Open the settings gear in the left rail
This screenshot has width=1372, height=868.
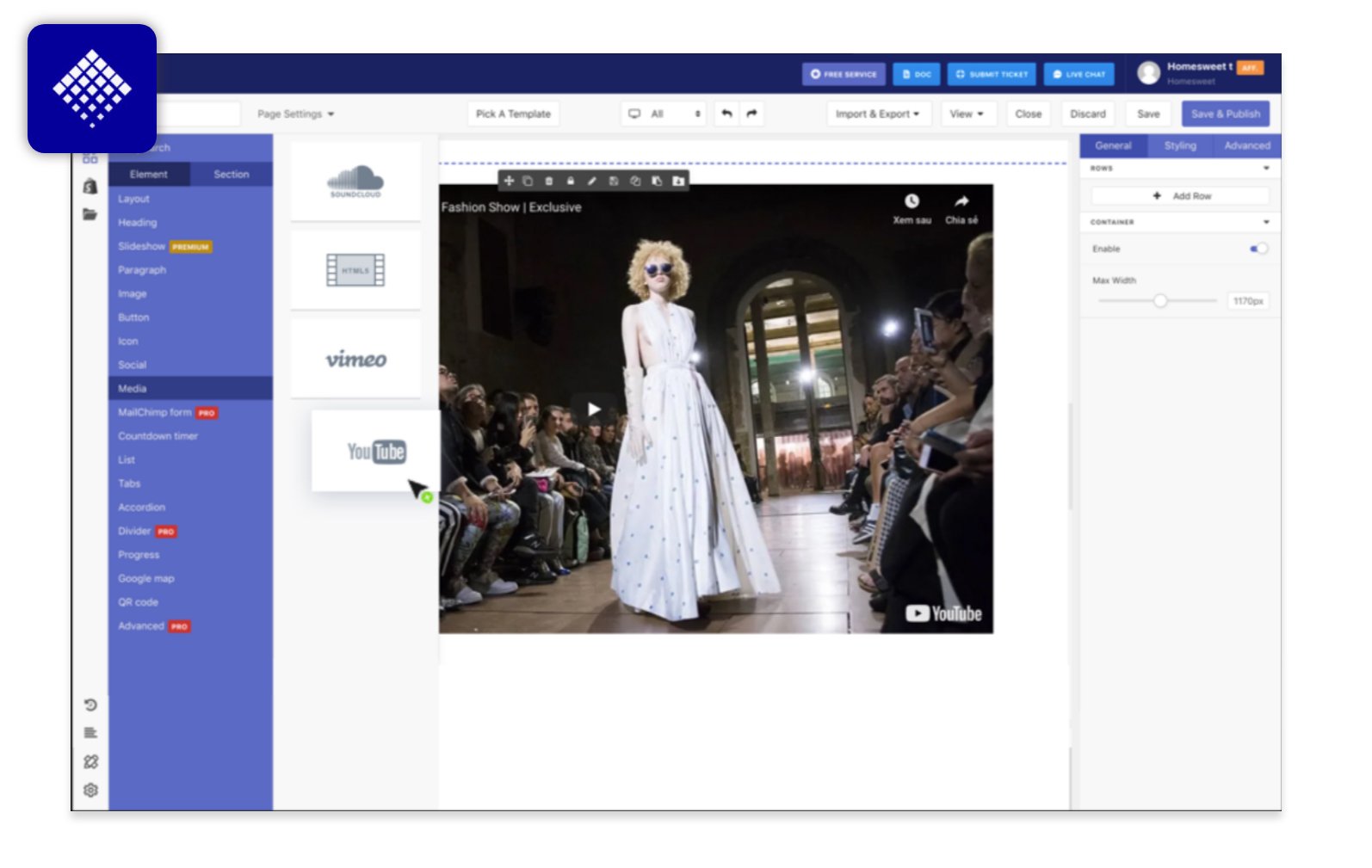[90, 790]
